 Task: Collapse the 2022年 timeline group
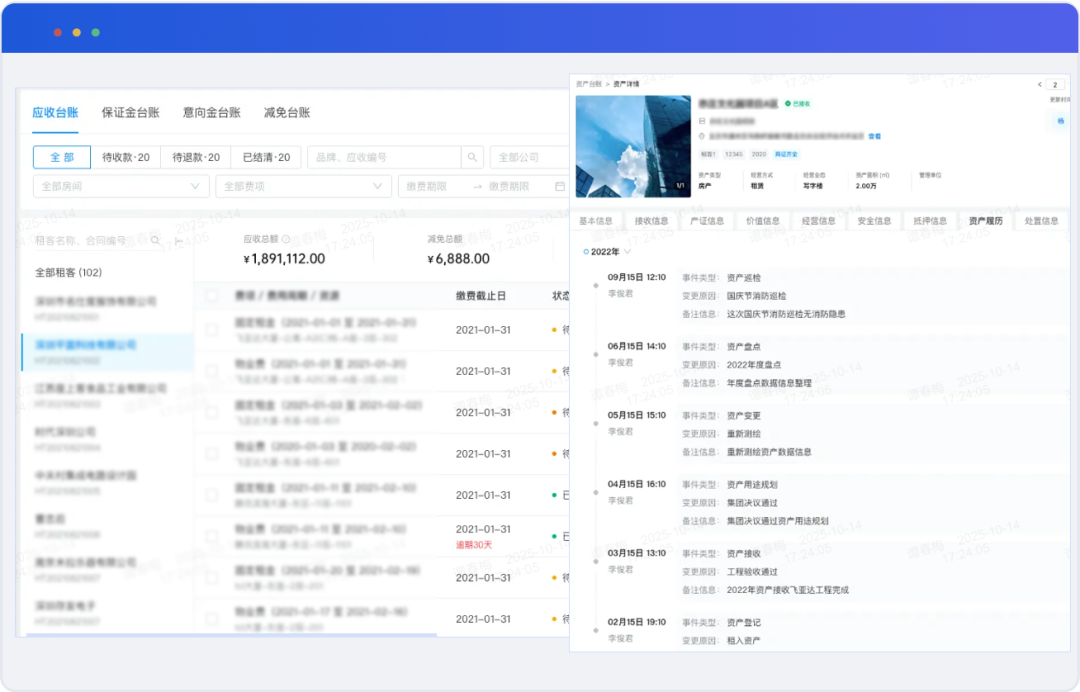coord(628,252)
